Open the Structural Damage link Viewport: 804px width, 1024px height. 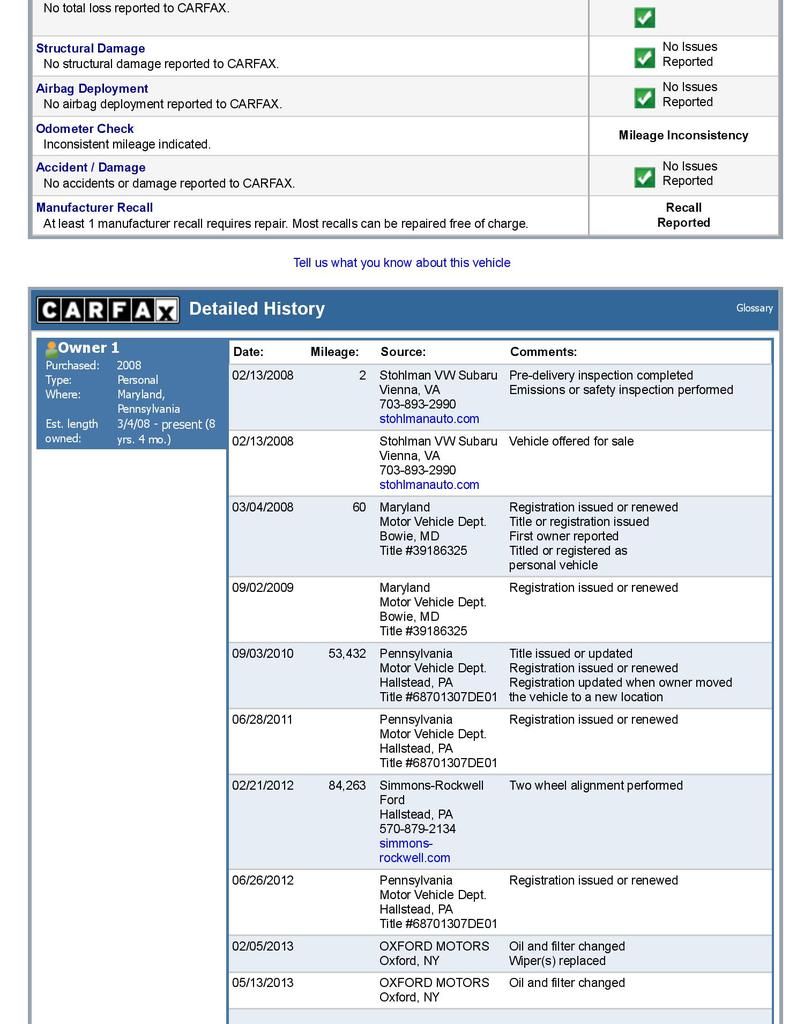[90, 48]
